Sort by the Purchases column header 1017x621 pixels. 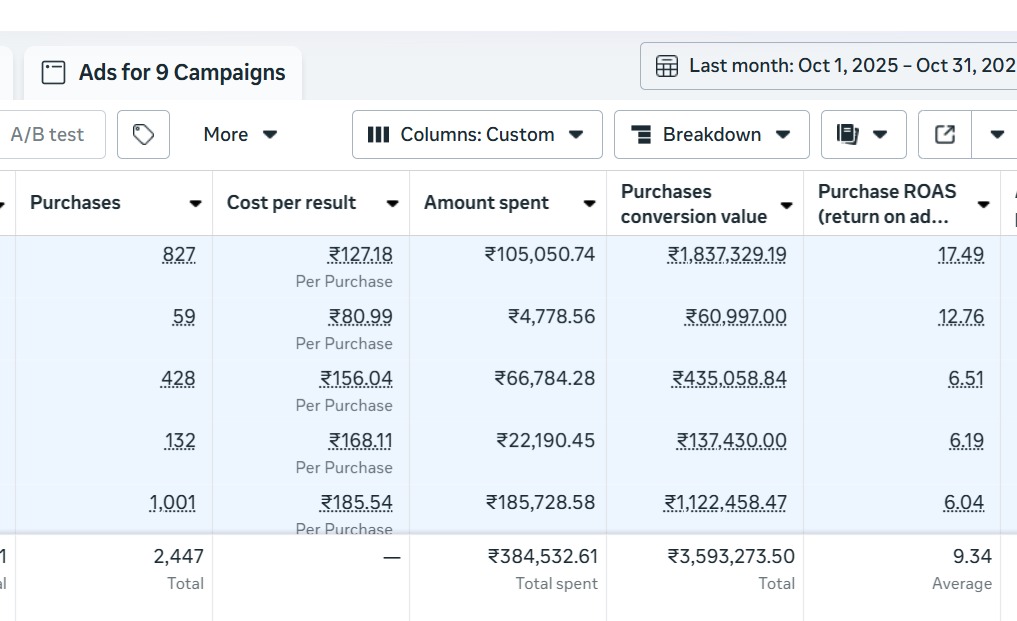(75, 202)
